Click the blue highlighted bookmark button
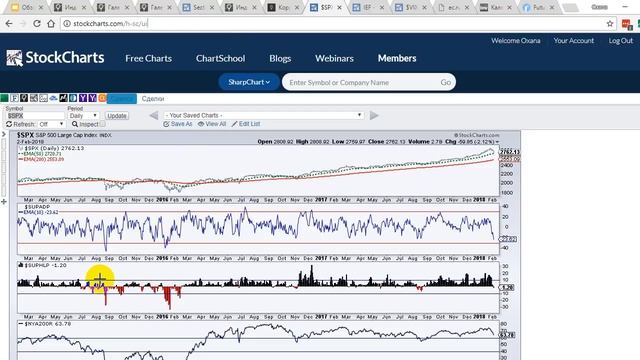Screen dimensions: 640x360 point(122,98)
